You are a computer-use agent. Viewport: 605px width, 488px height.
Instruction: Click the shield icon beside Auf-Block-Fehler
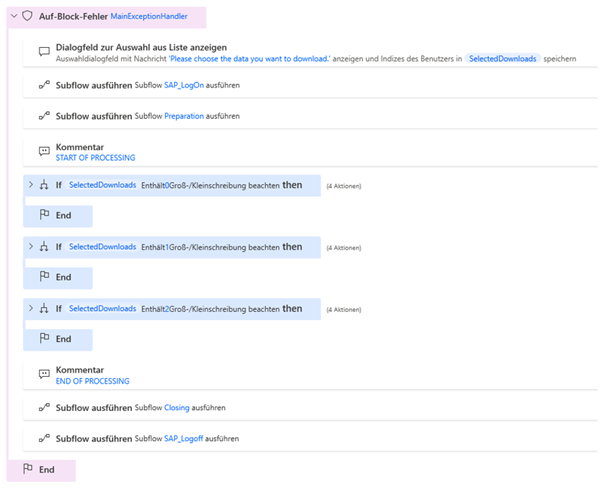point(27,16)
